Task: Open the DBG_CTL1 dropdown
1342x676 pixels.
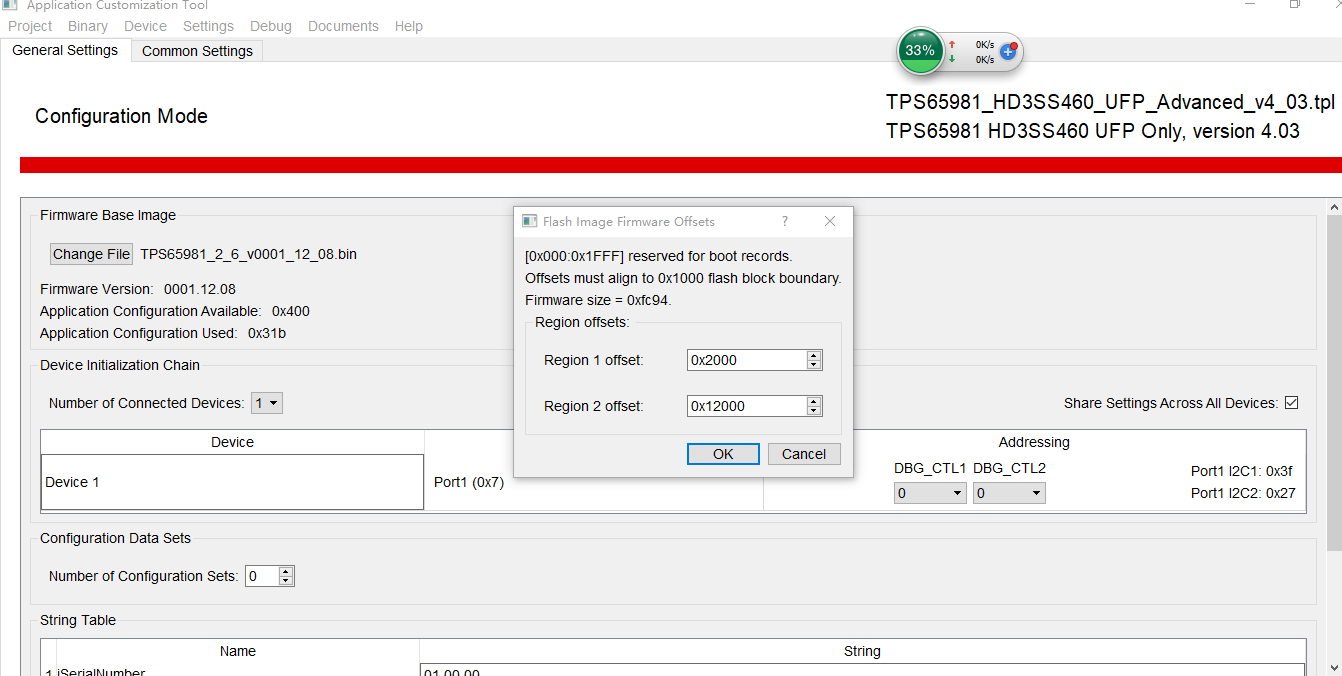Action: coord(930,493)
